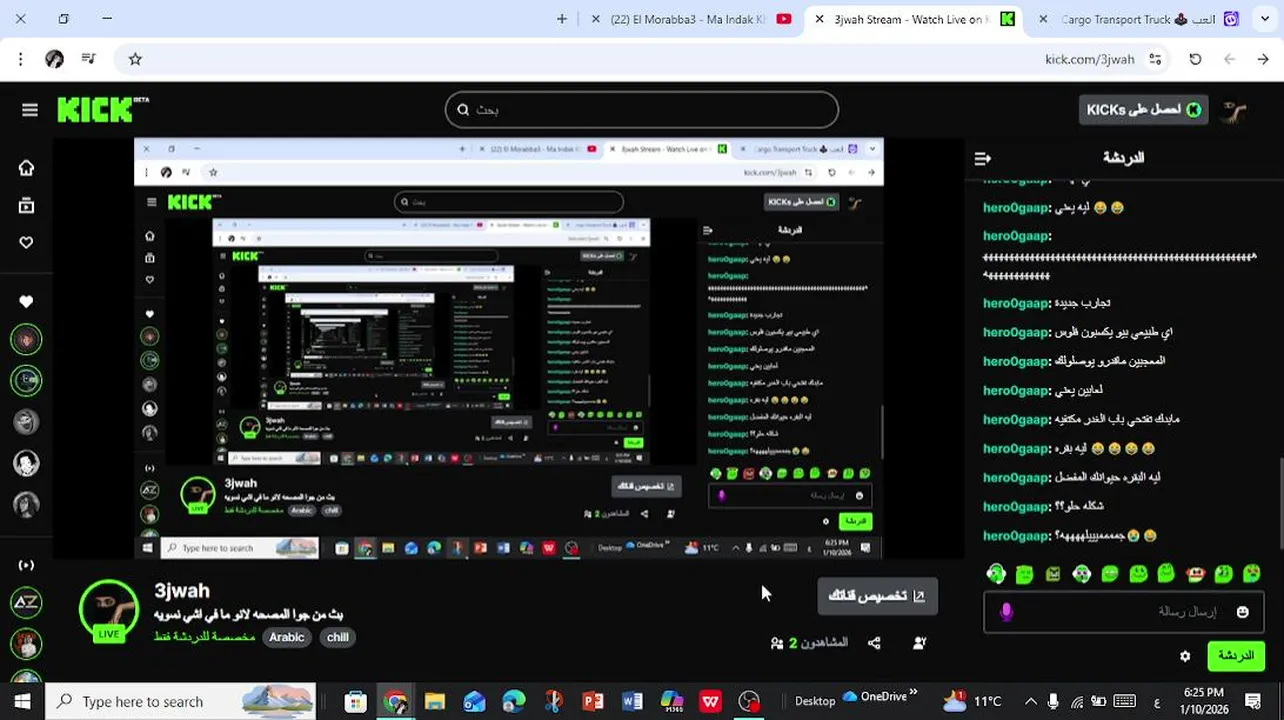Viewport: 1284px width, 720px height.
Task: Open the 6:25 PM clock in taskbar
Action: point(1203,701)
